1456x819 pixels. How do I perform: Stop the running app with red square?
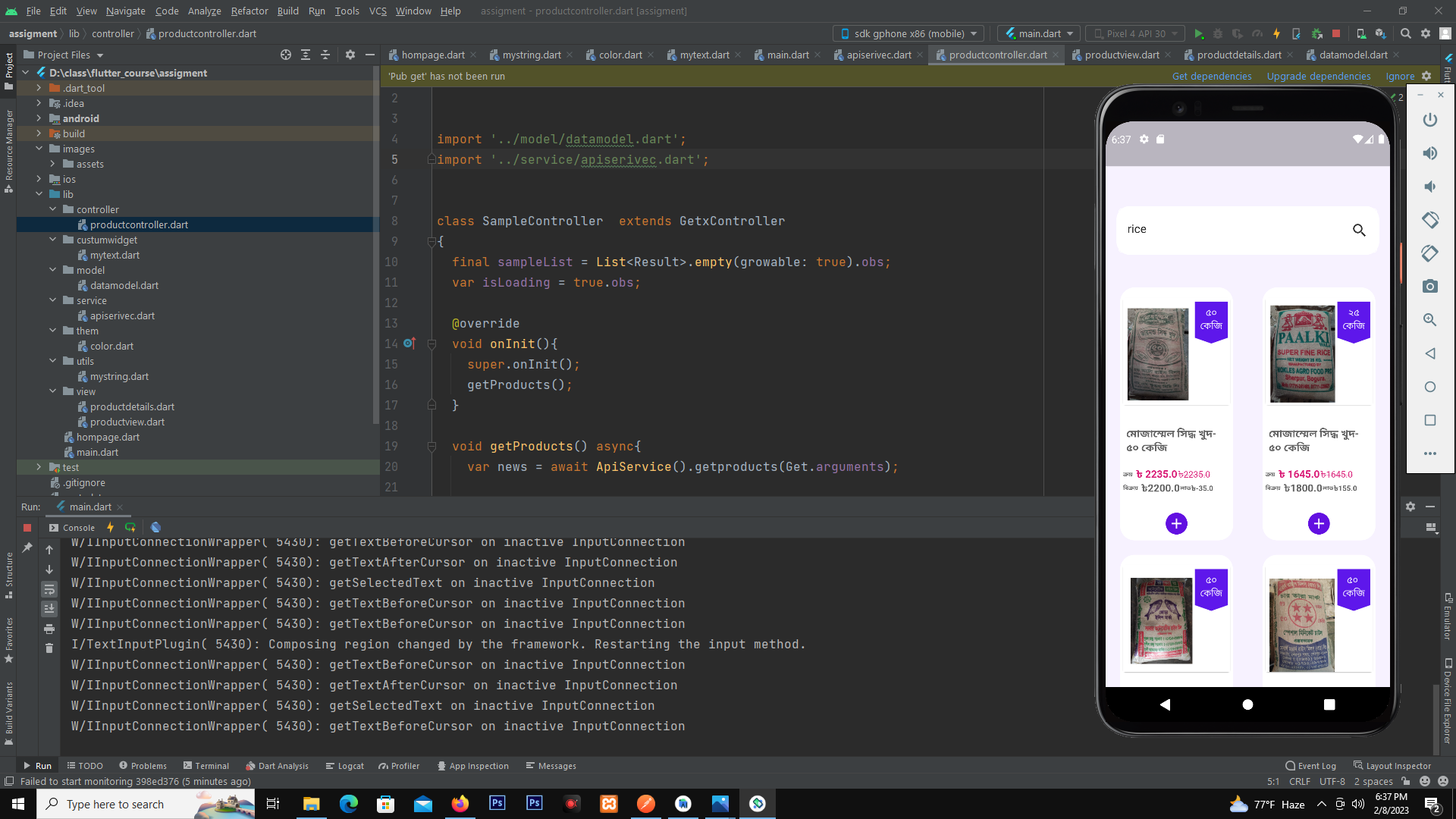coord(1336,34)
